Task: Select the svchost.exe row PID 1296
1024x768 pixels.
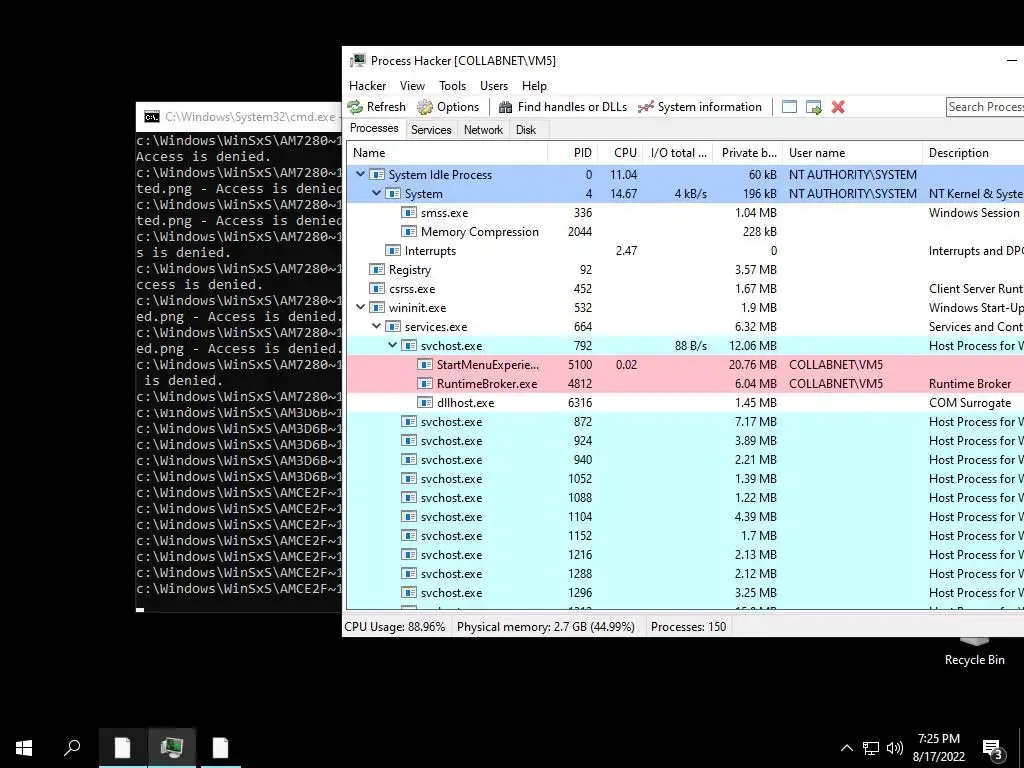Action: pos(685,593)
